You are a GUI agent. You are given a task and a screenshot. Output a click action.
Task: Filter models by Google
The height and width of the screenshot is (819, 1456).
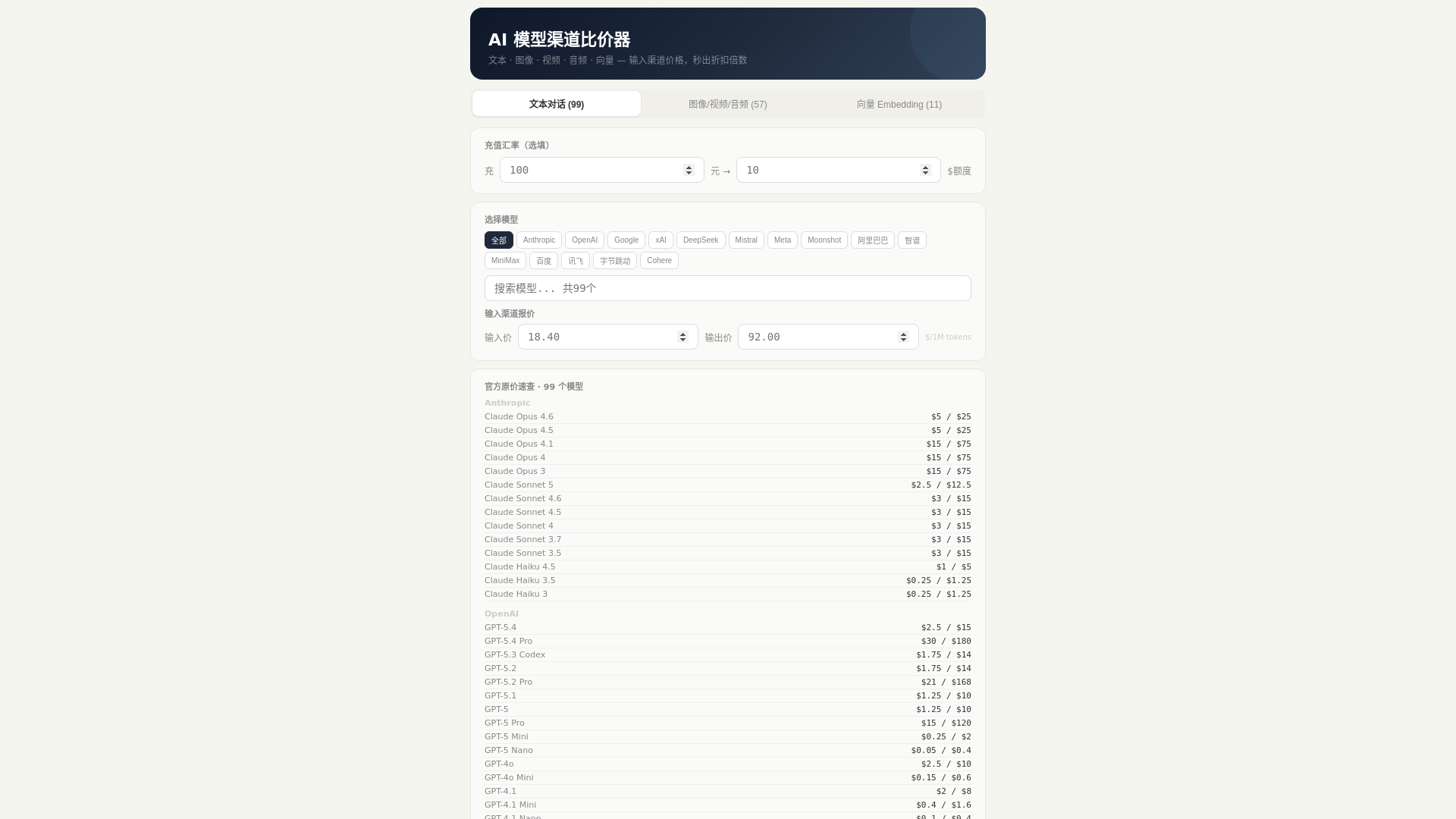626,240
